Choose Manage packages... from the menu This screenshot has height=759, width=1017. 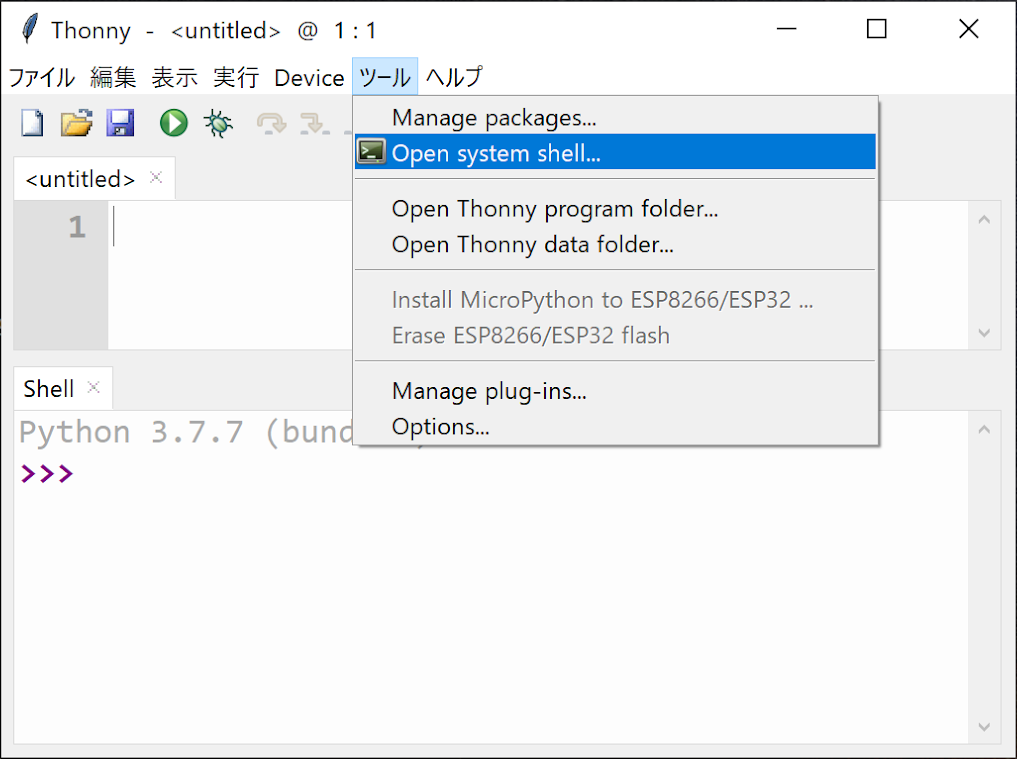pyautogui.click(x=615, y=117)
